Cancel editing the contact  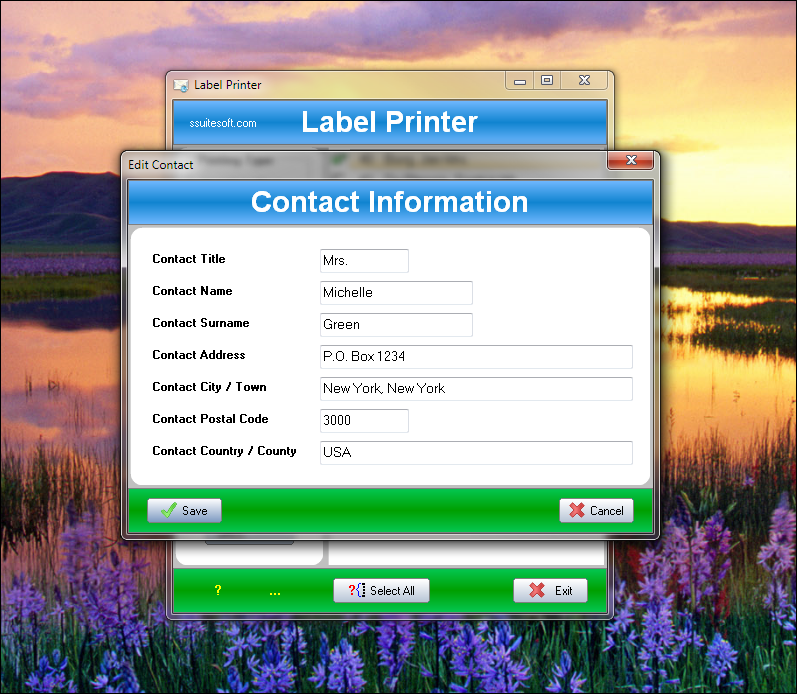pos(596,511)
